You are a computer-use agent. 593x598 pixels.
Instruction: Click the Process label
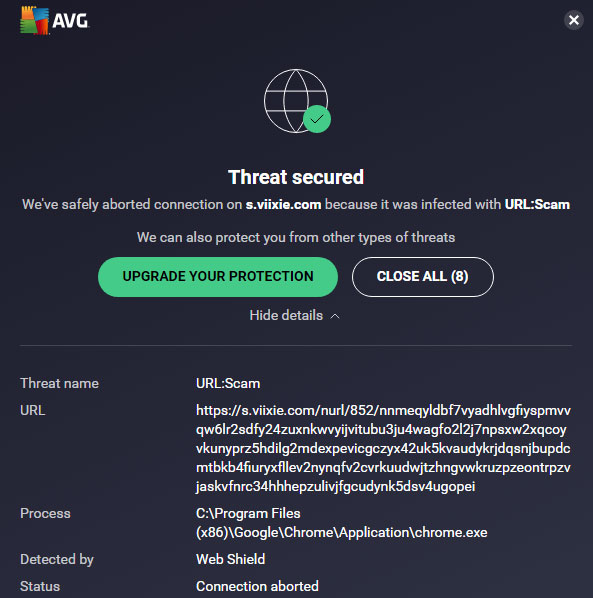(x=45, y=514)
